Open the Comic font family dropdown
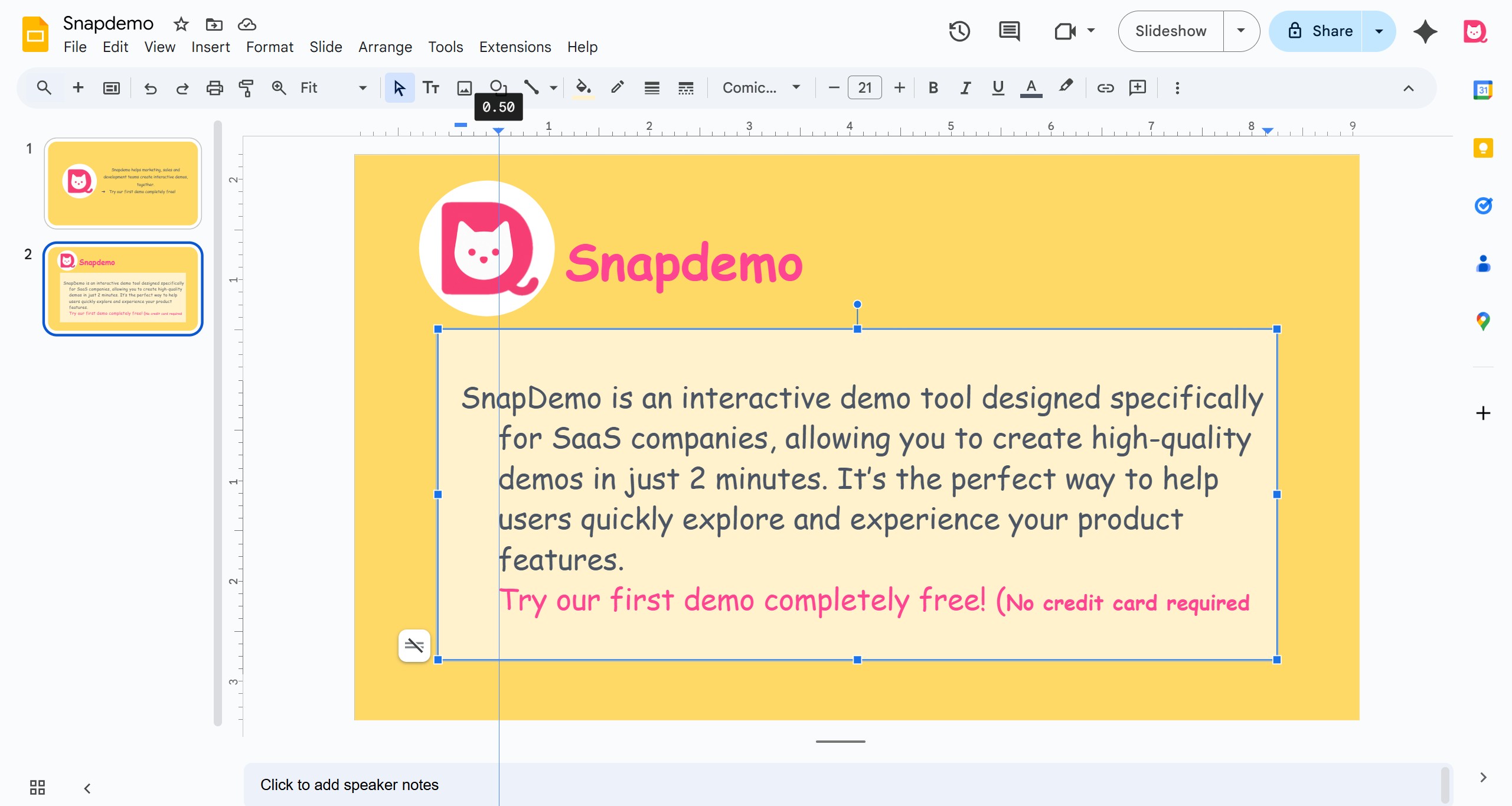 tap(762, 88)
